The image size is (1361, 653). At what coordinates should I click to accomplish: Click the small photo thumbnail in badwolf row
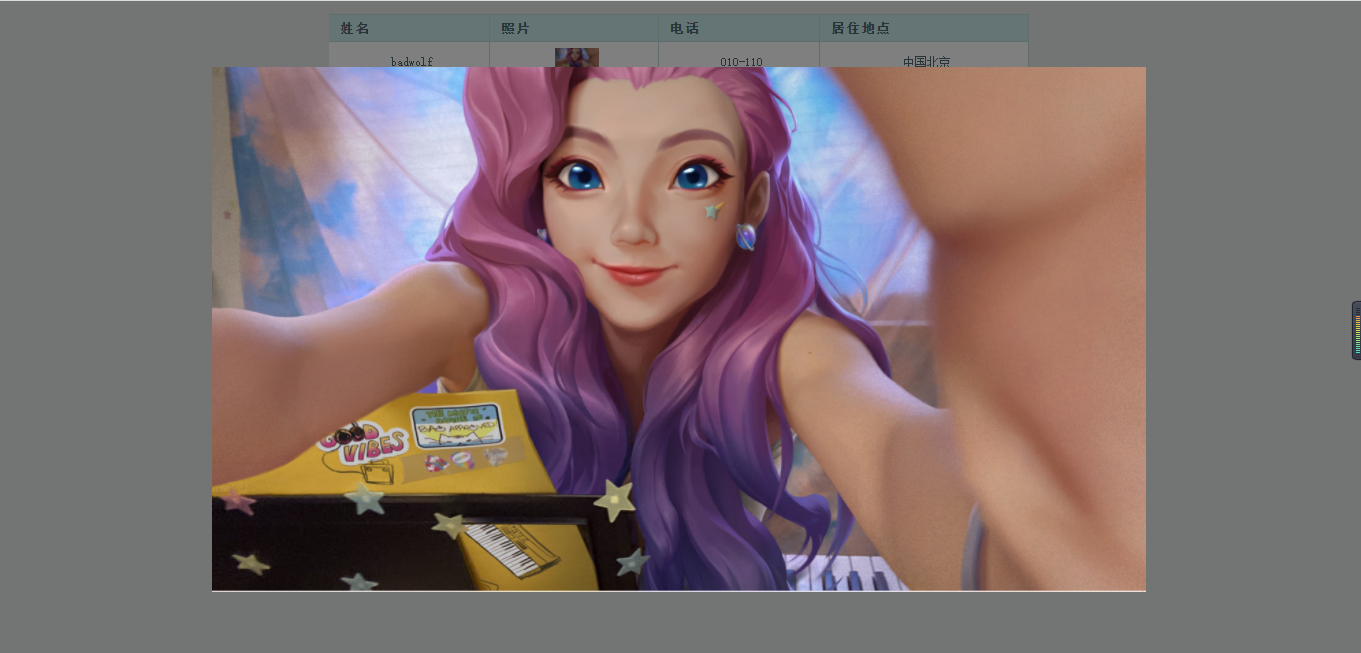point(577,58)
